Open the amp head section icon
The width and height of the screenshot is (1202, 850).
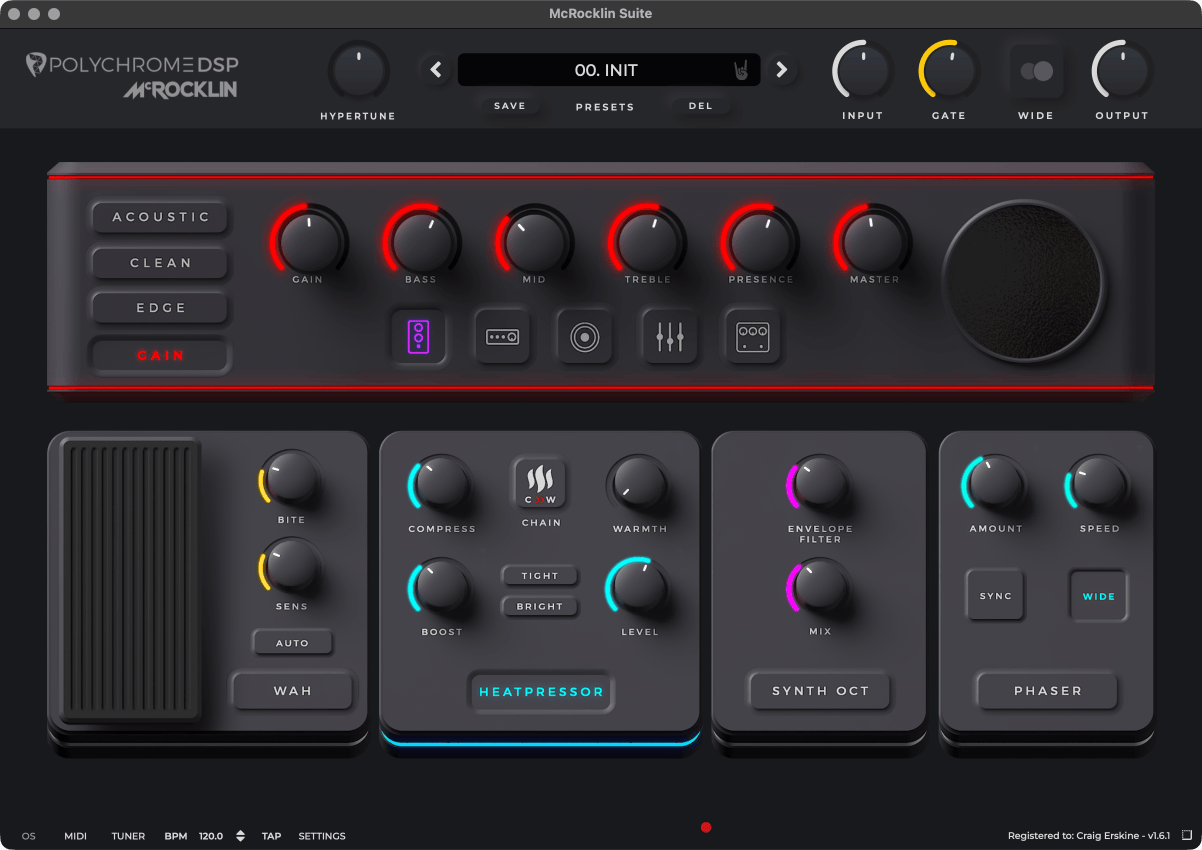[x=502, y=337]
